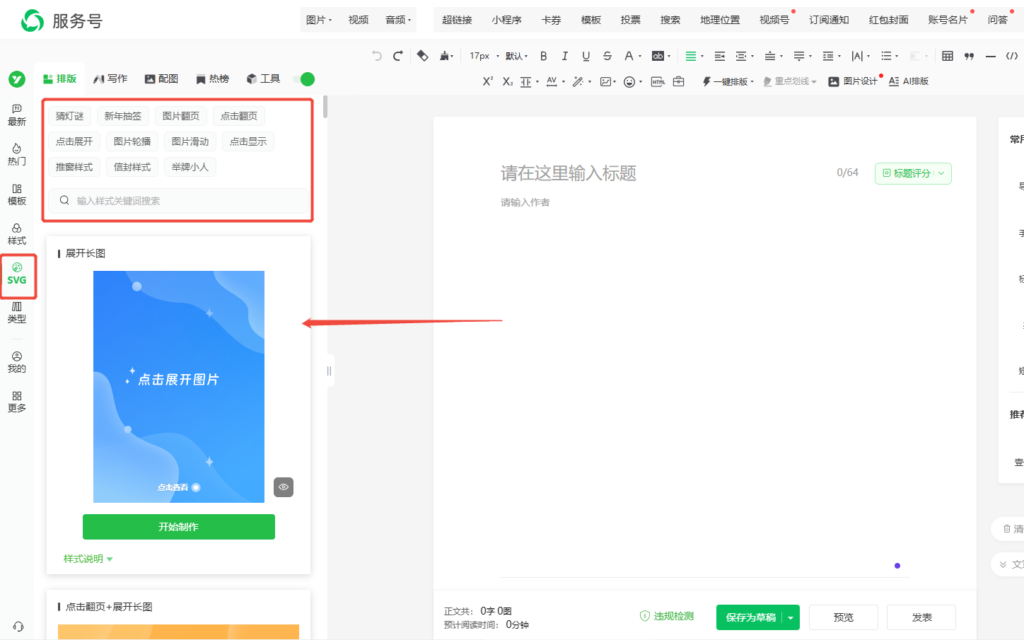This screenshot has height=640, width=1024.
Task: Open the text background color dropdown
Action: click(661, 56)
